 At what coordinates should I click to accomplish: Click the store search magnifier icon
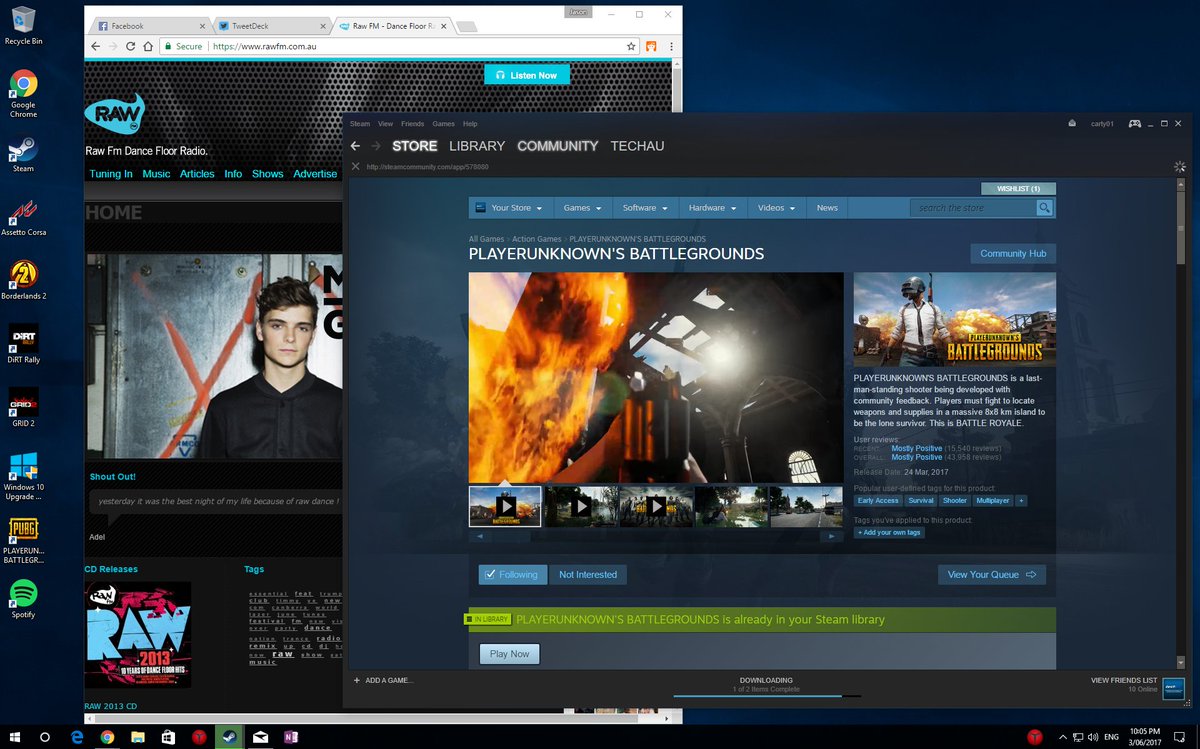point(1044,208)
